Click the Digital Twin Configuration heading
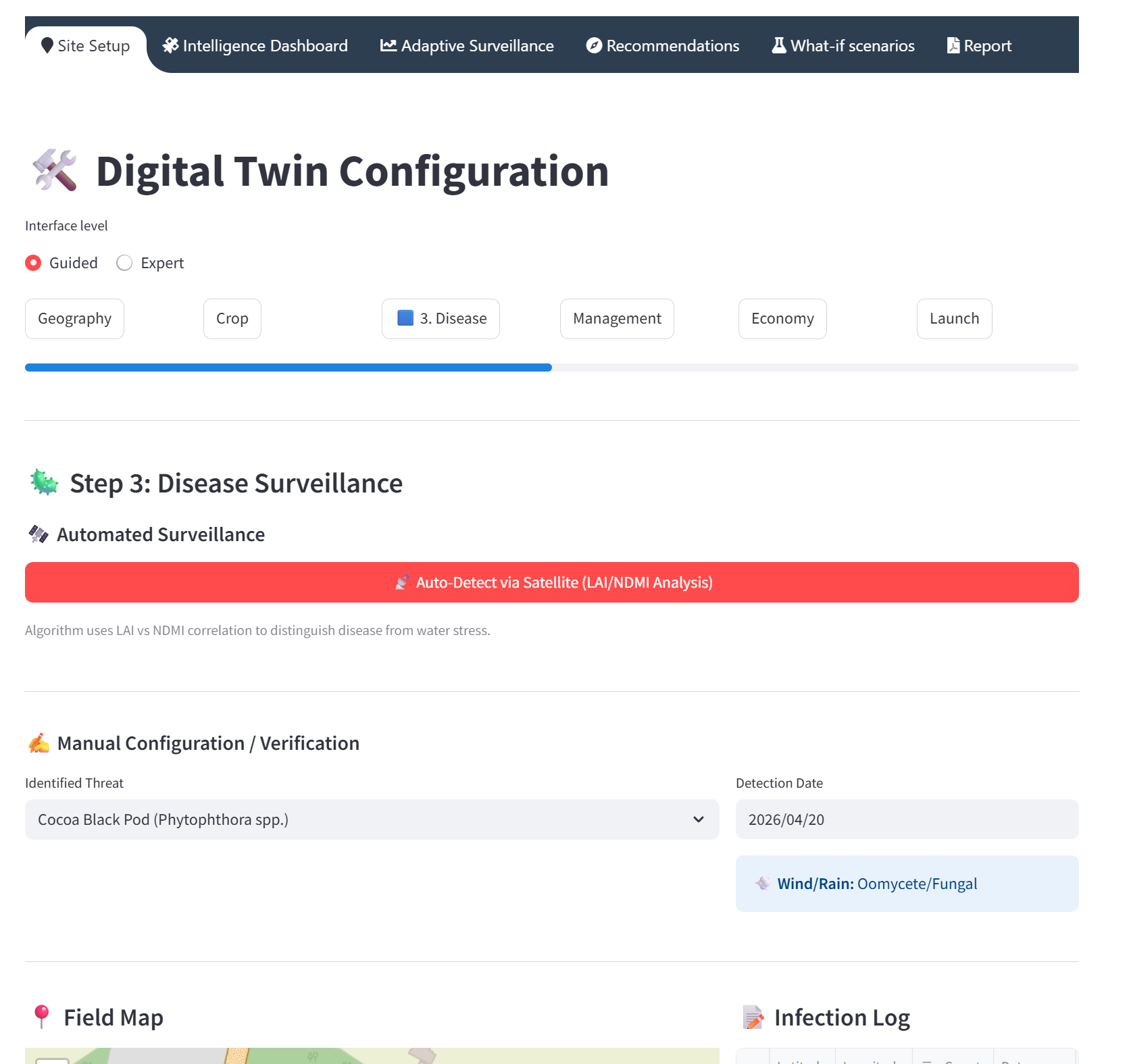The height and width of the screenshot is (1064, 1131). pyautogui.click(x=353, y=171)
